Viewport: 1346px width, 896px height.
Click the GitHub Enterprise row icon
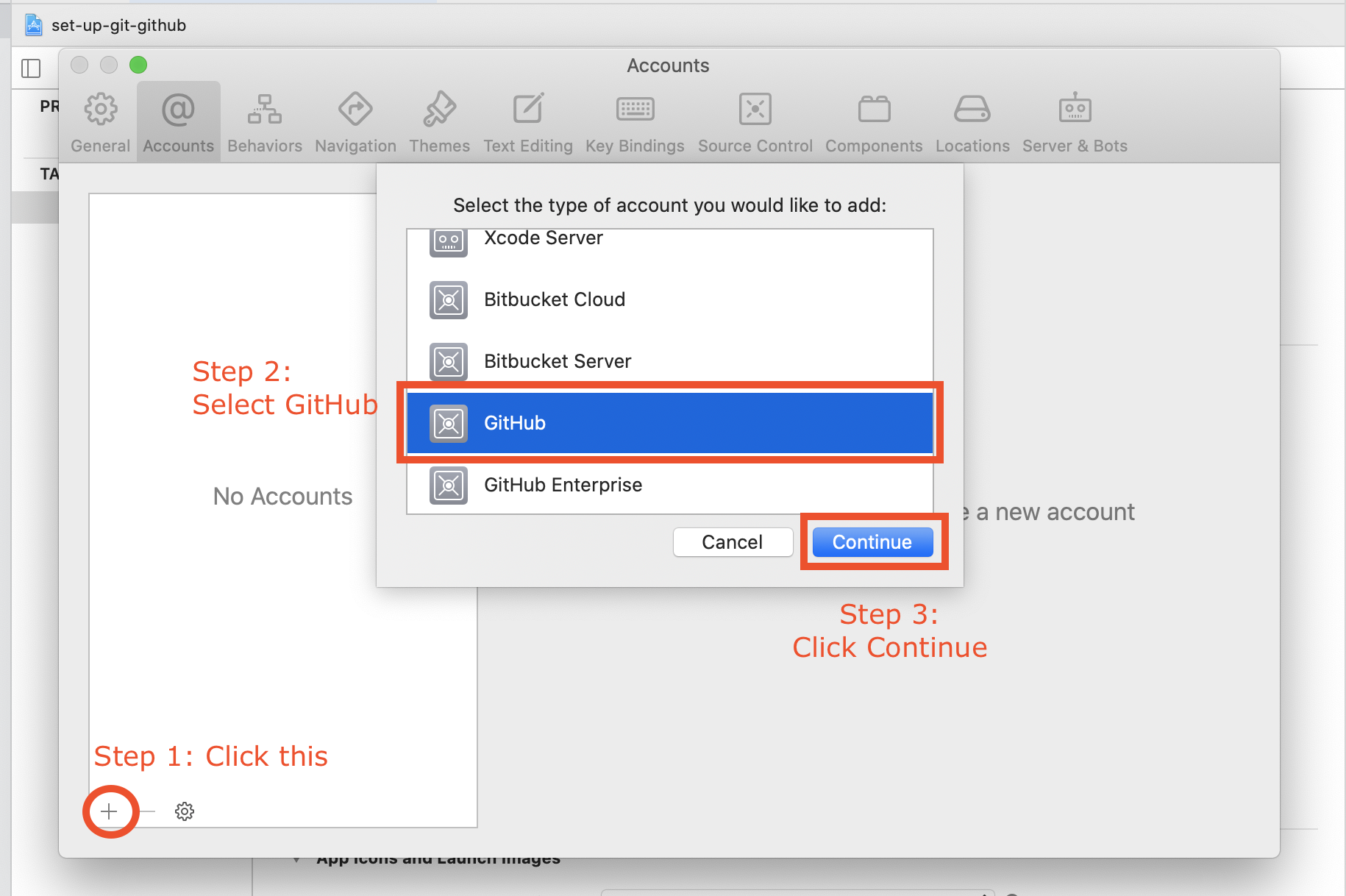pos(449,486)
